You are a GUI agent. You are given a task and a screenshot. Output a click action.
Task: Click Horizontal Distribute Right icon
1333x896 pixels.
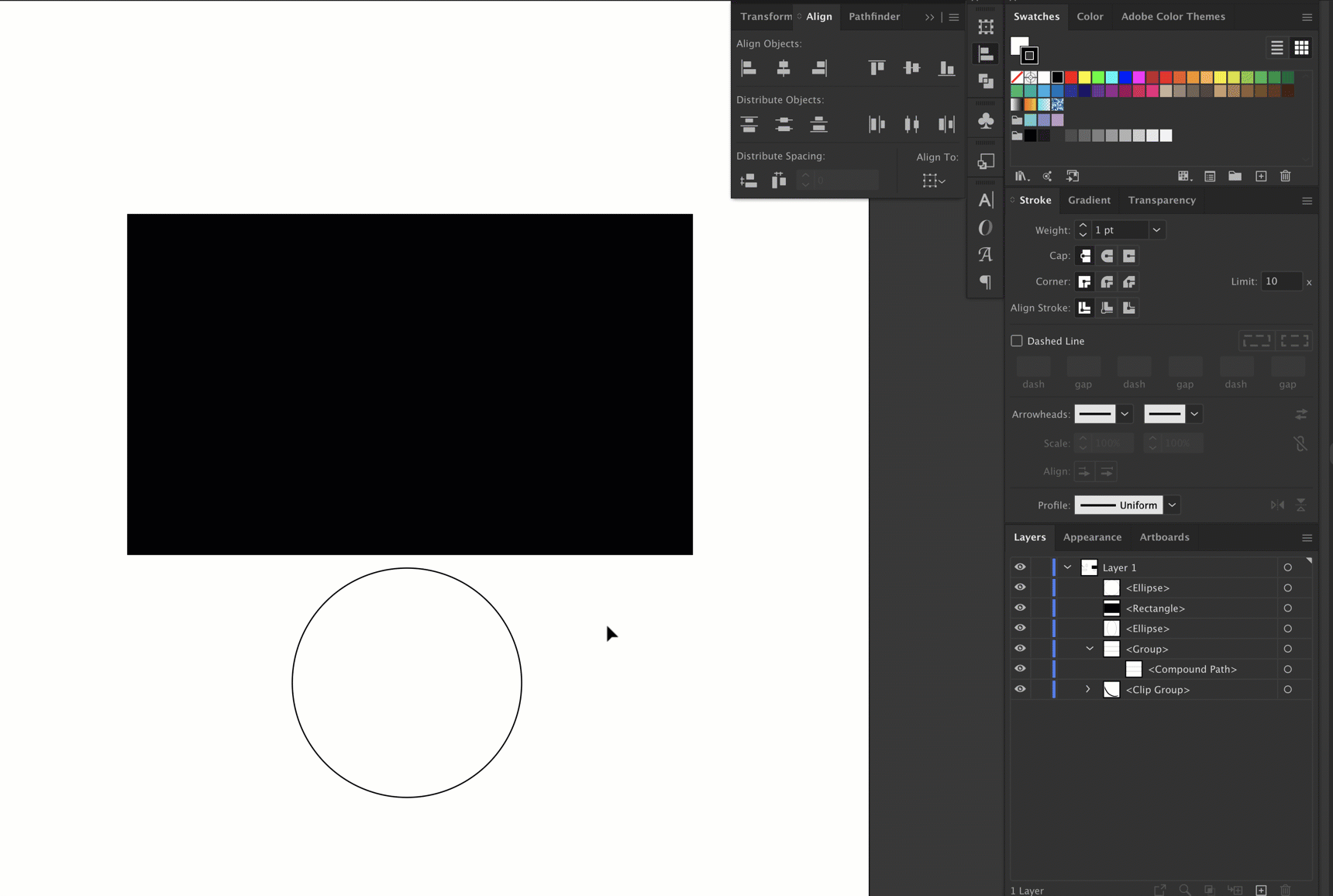(x=947, y=124)
